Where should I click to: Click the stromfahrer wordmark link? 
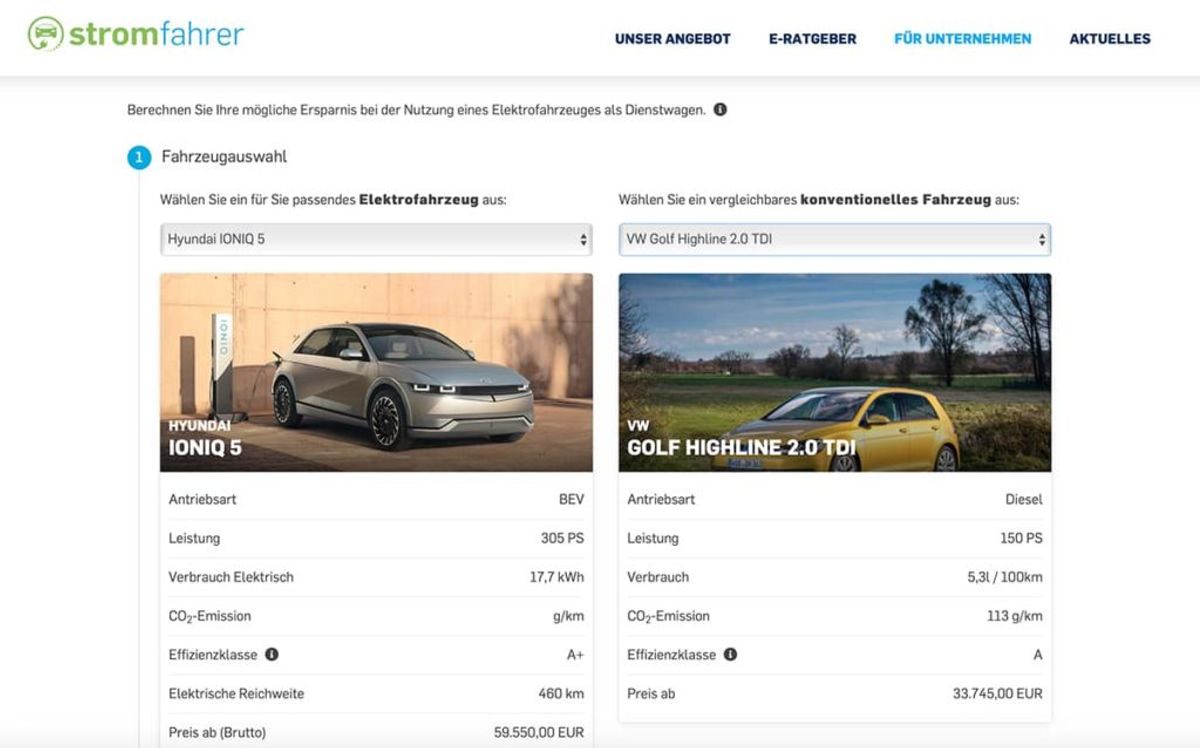(157, 35)
